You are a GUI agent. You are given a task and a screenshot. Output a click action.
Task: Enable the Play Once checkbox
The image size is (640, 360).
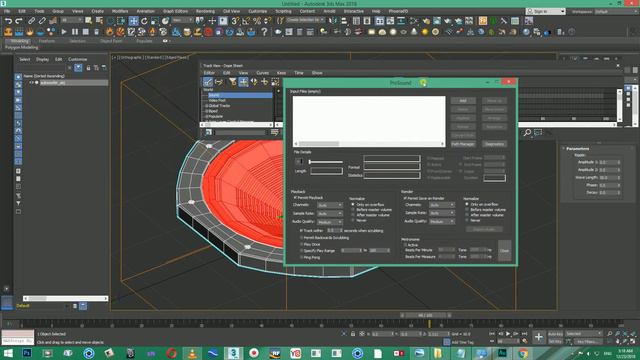click(302, 244)
